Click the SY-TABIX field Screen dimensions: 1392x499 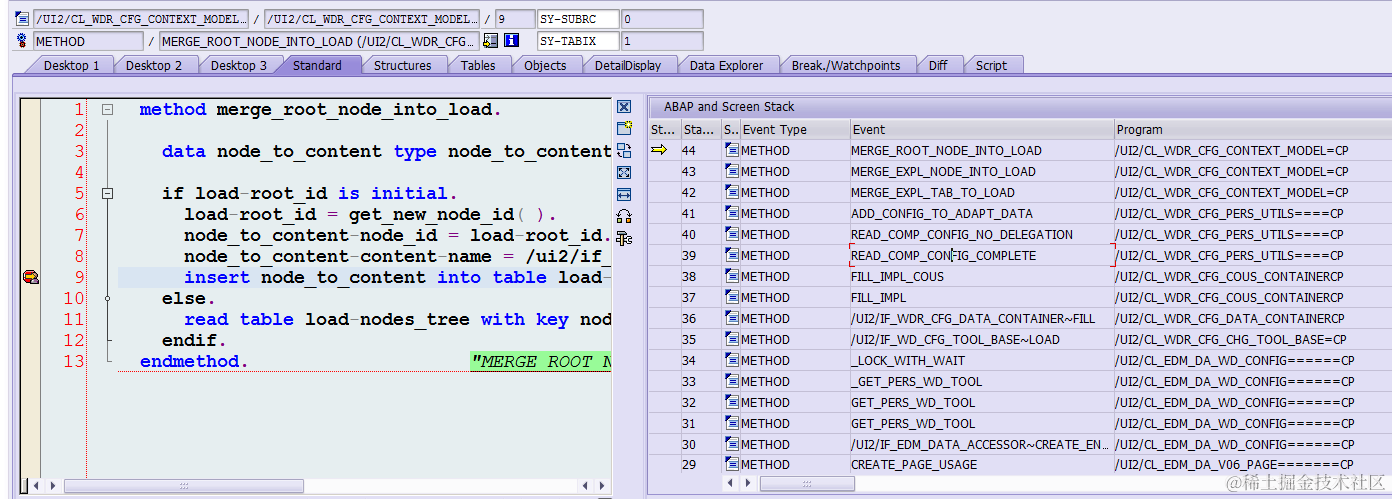(577, 41)
